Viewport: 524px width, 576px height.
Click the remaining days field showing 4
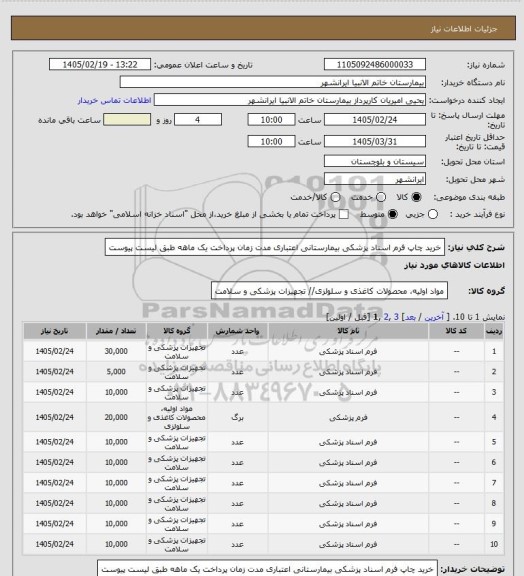pyautogui.click(x=198, y=120)
